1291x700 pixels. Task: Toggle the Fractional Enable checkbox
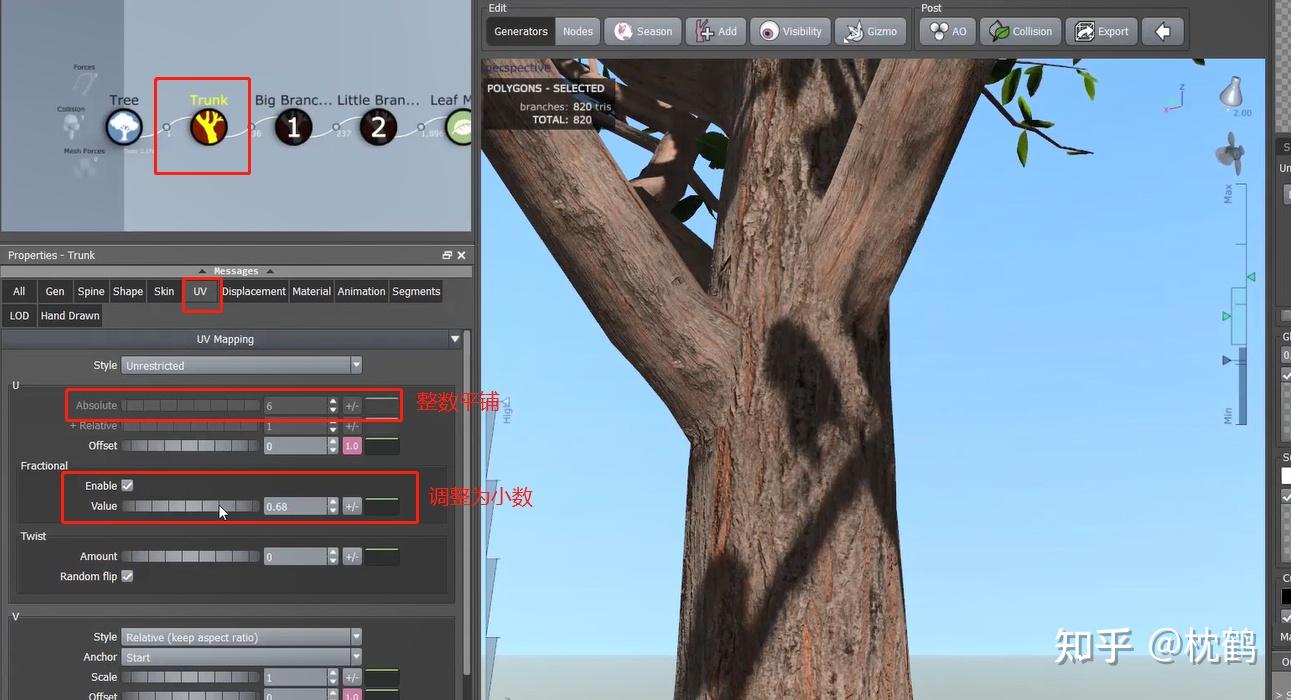[x=127, y=485]
